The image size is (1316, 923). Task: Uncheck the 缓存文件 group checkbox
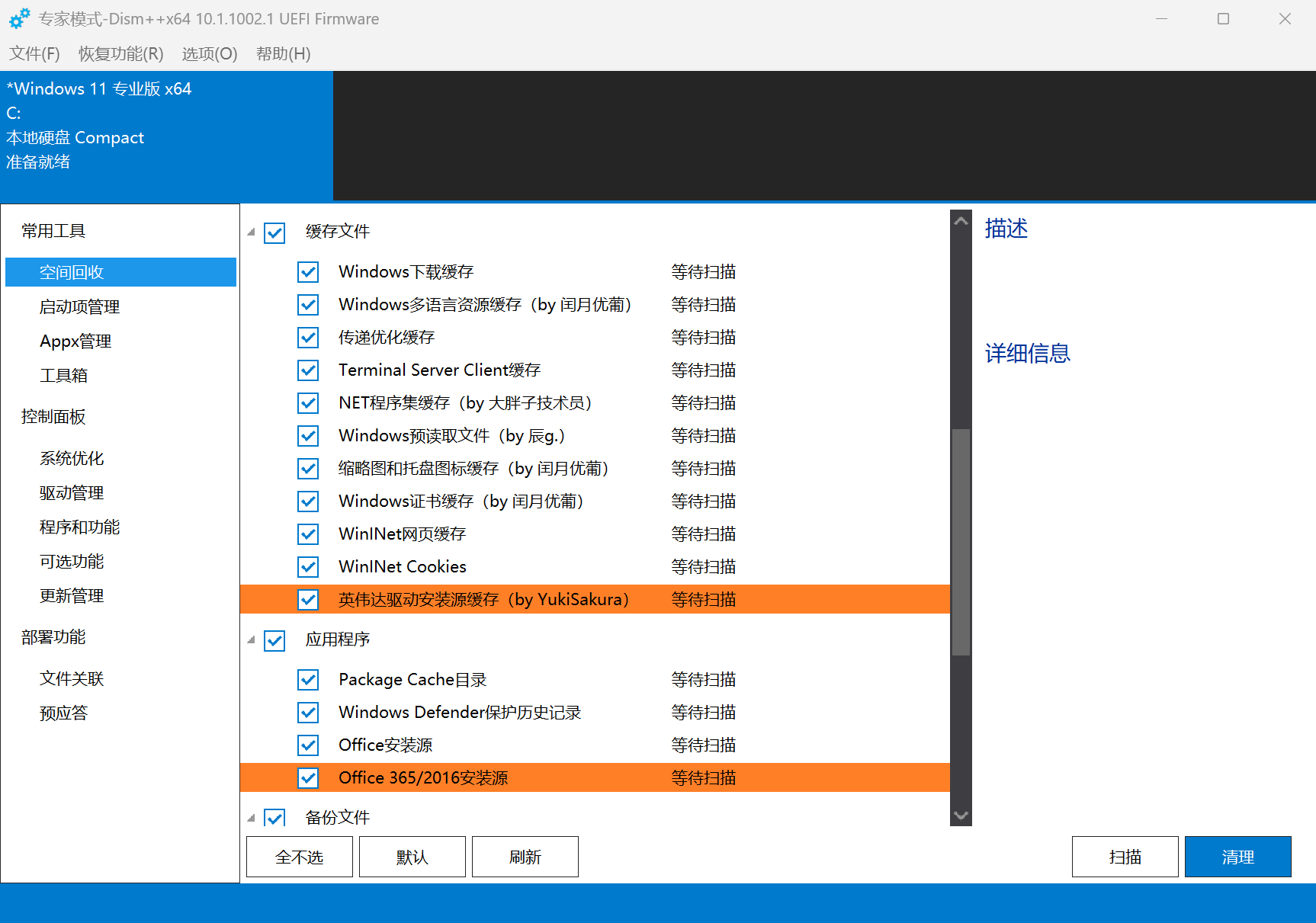pos(274,232)
